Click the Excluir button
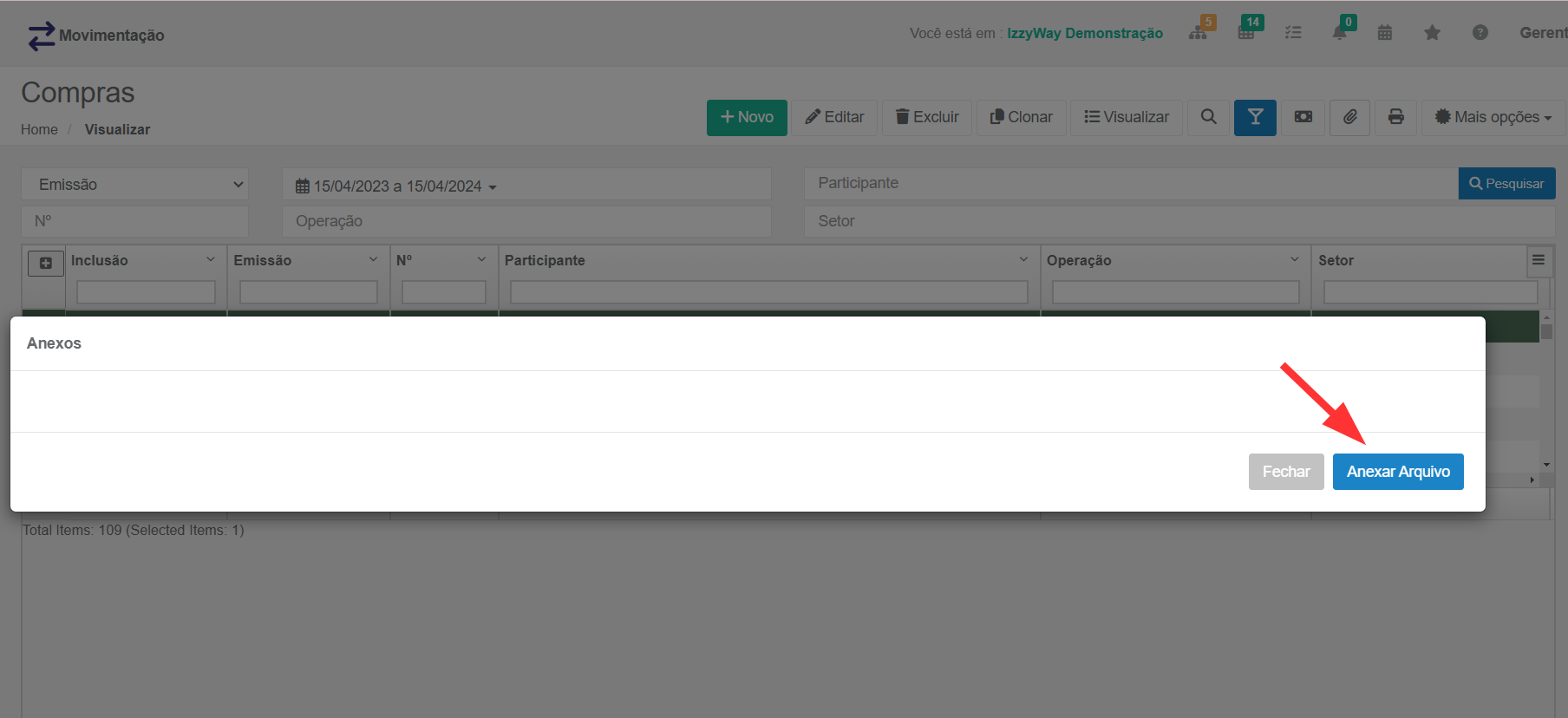The image size is (1568, 718). 927,117
